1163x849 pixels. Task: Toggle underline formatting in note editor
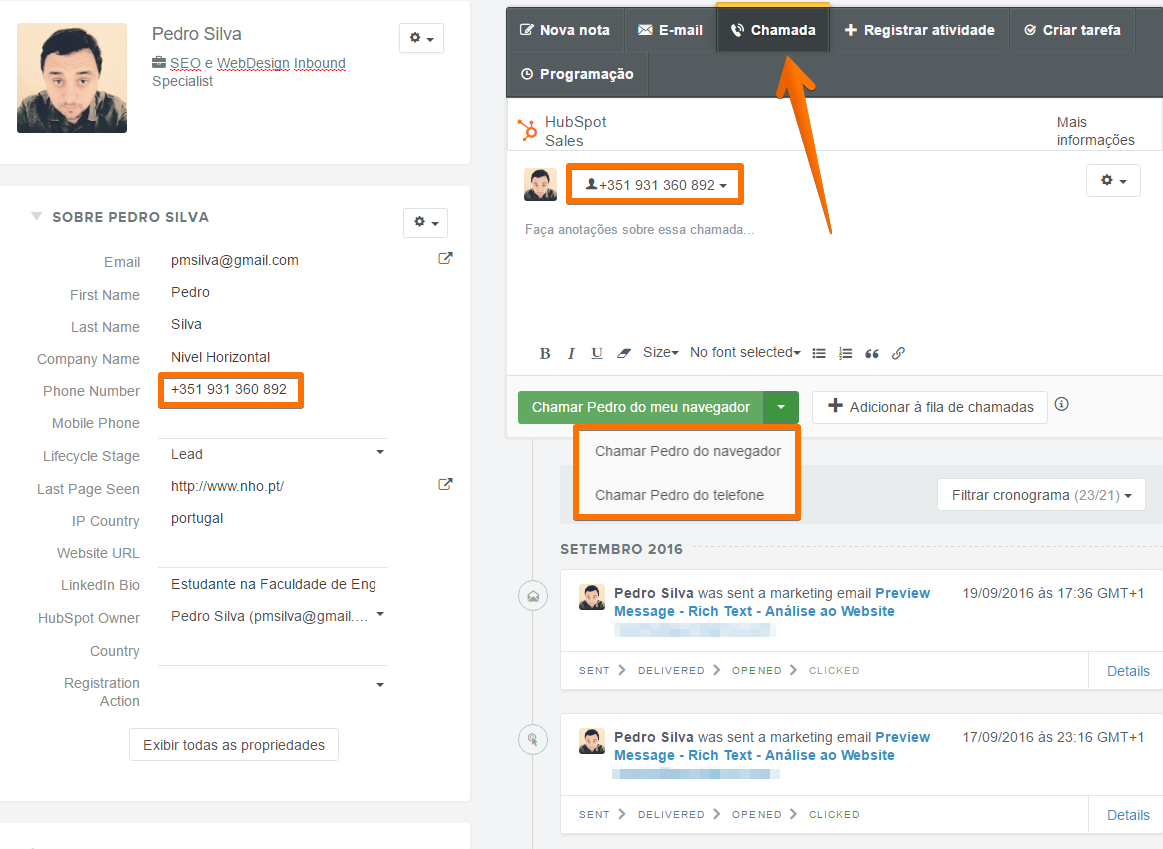tap(597, 353)
